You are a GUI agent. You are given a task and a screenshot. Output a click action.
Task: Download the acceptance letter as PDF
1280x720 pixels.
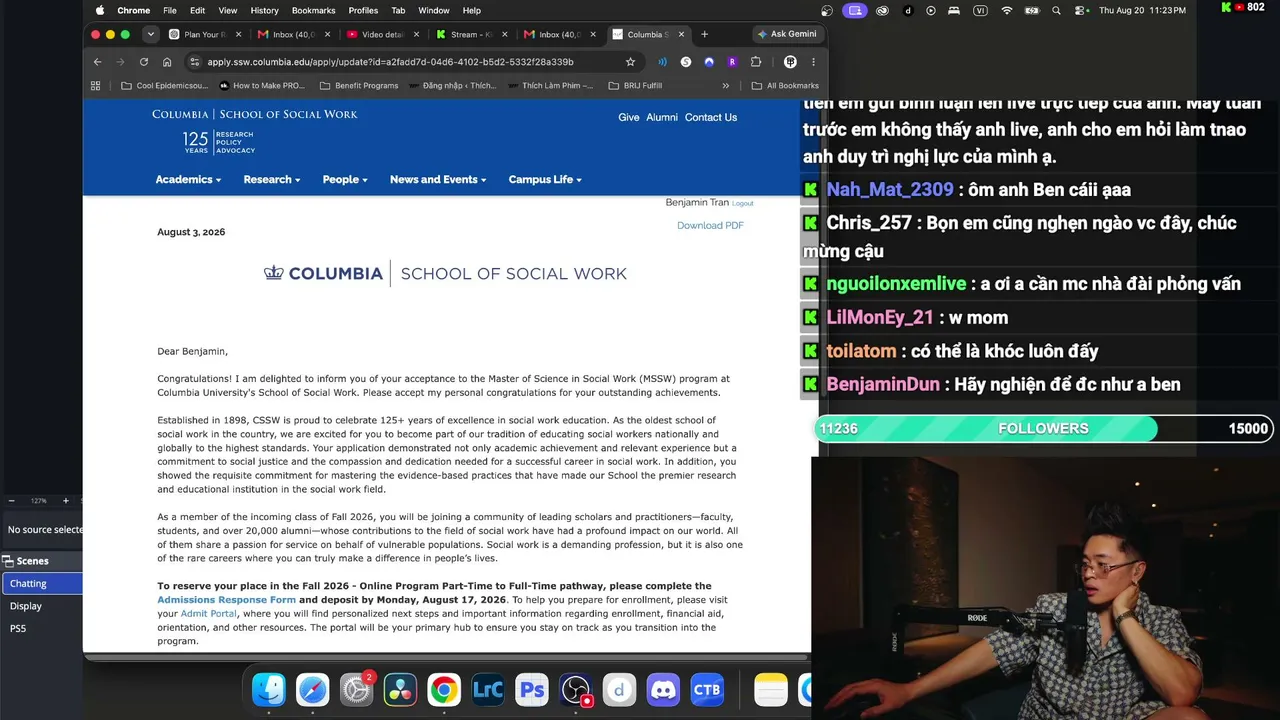pyautogui.click(x=710, y=225)
